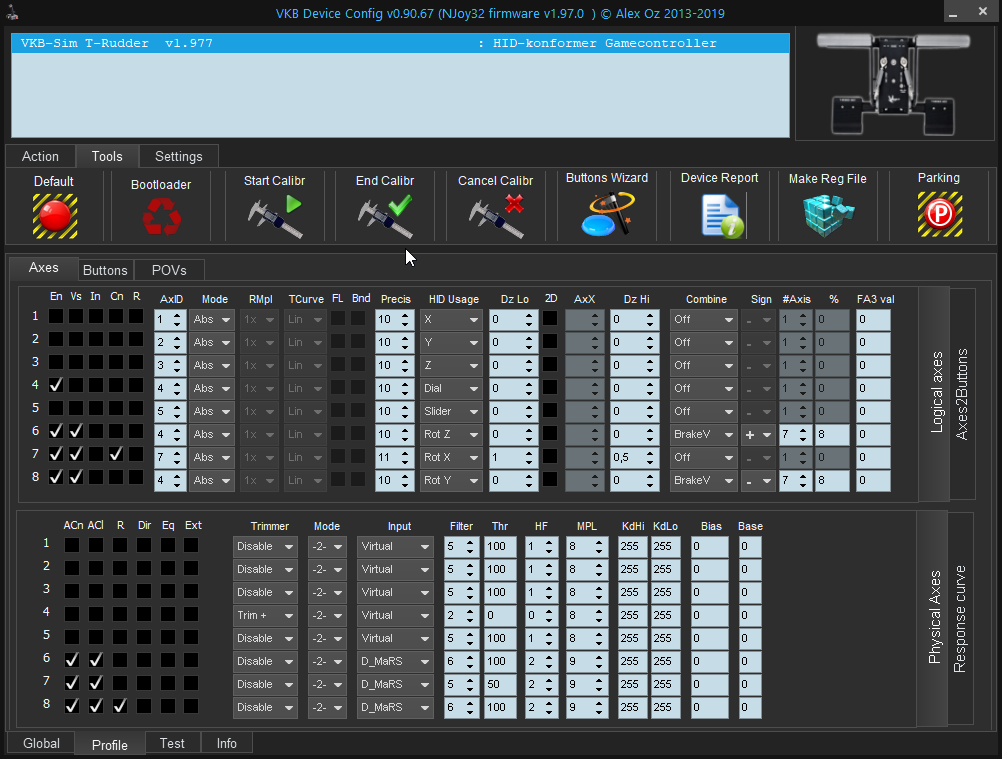Click Dz Hi field showing 0,5

pos(635,457)
